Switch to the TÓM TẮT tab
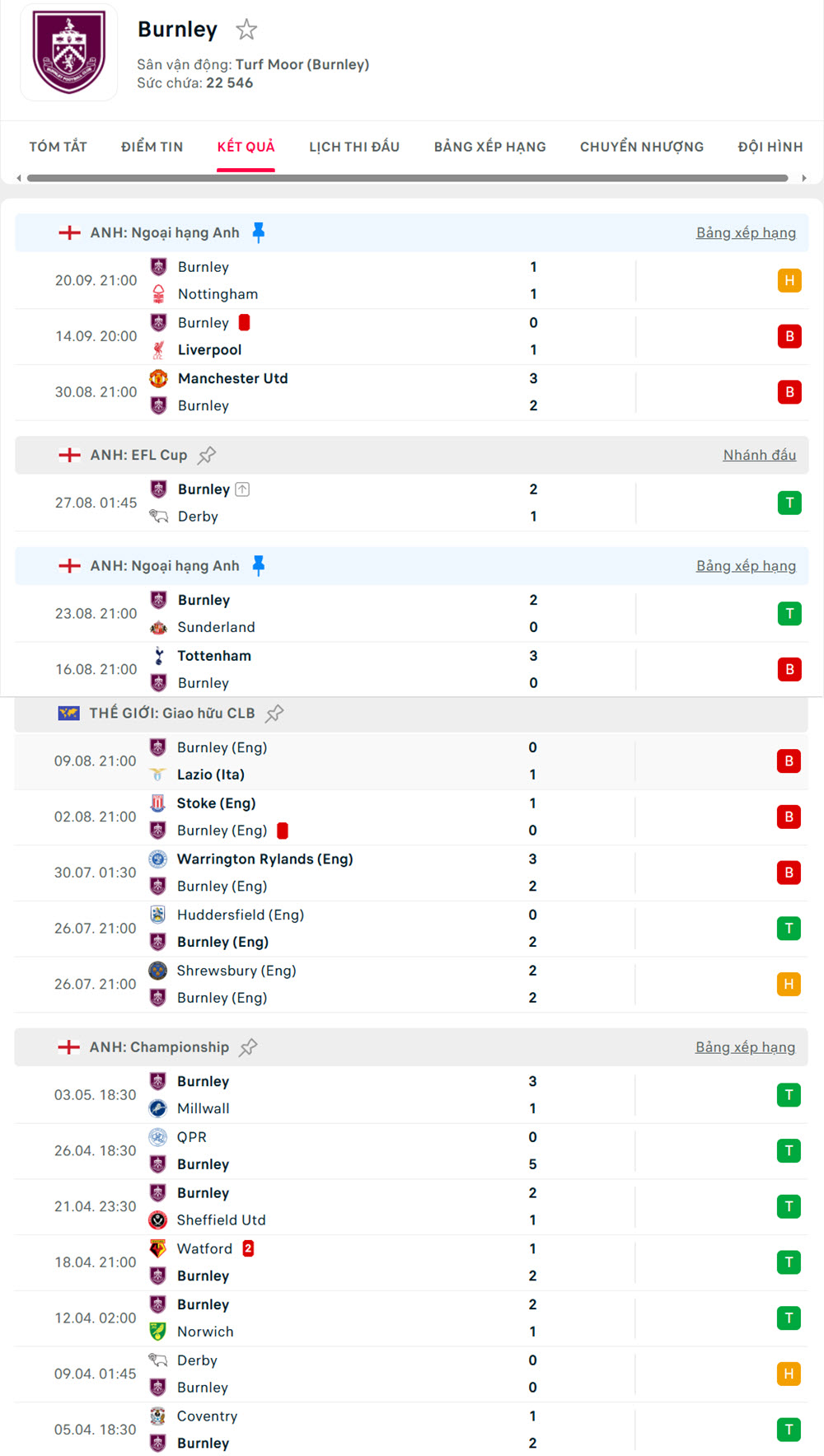This screenshot has height=1456, width=824. (x=58, y=147)
